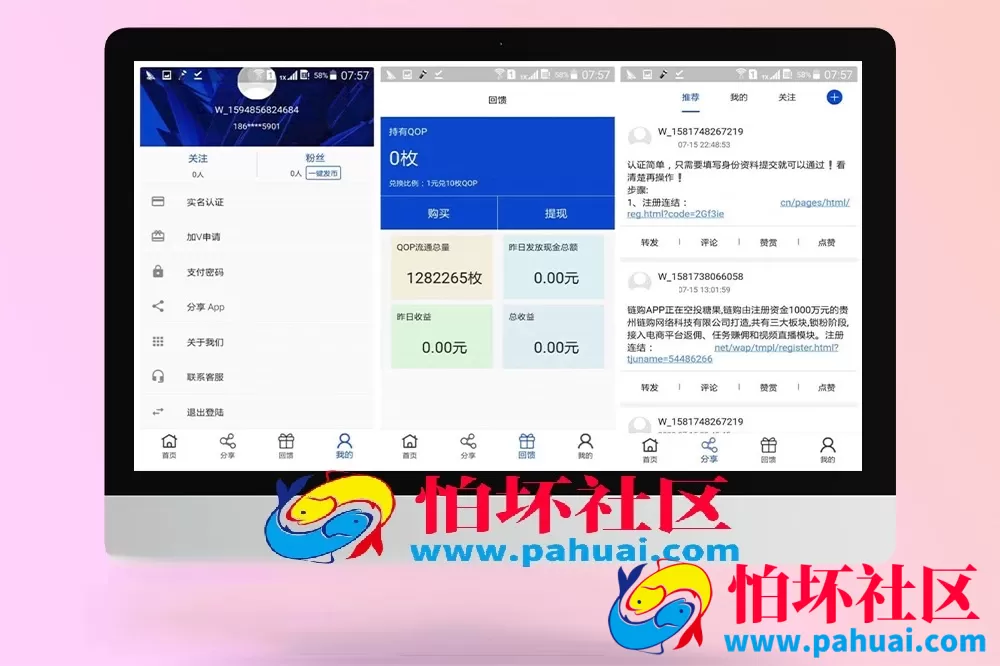This screenshot has width=1000, height=666.
Task: Click timestamp 07-15 13:01:59
Action: (704, 290)
